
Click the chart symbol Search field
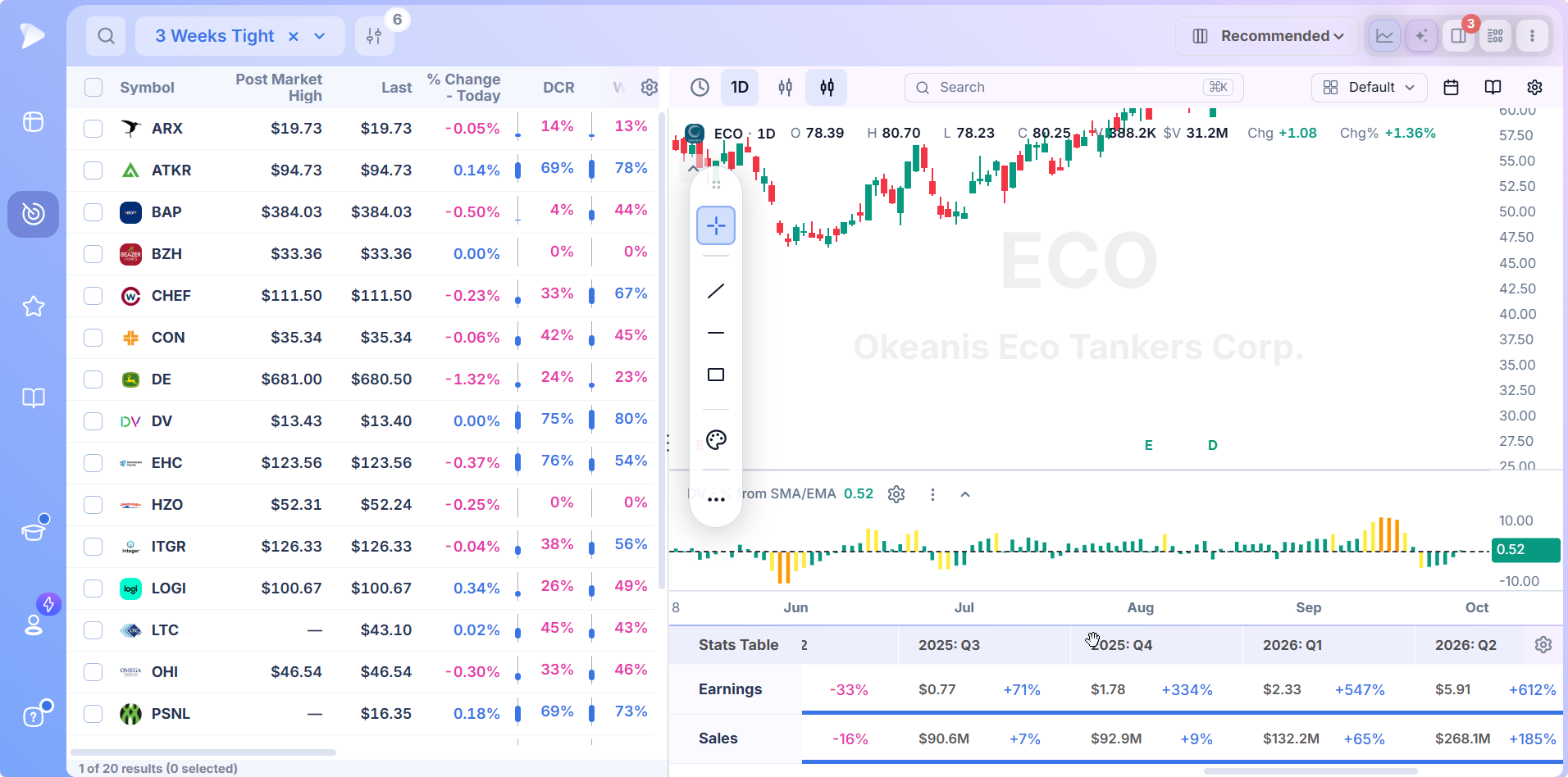pos(1073,87)
